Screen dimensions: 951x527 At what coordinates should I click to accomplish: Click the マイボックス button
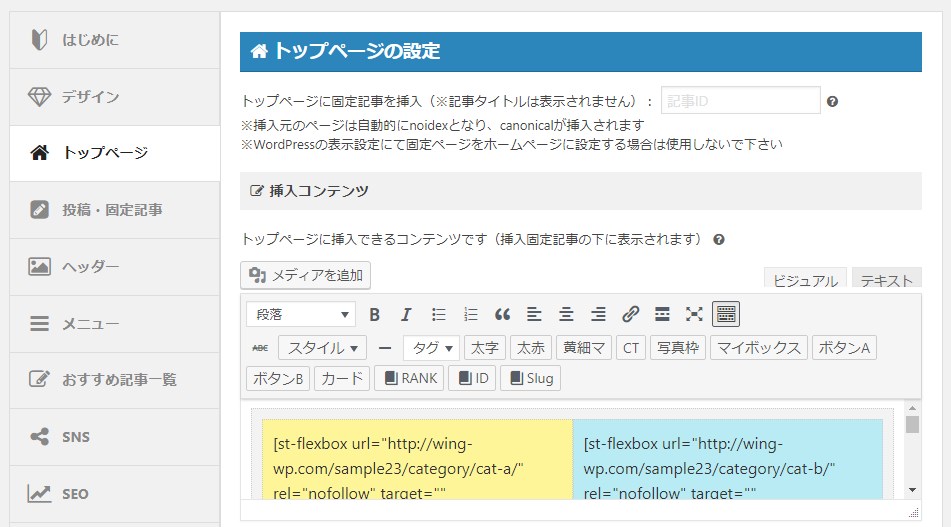(759, 348)
